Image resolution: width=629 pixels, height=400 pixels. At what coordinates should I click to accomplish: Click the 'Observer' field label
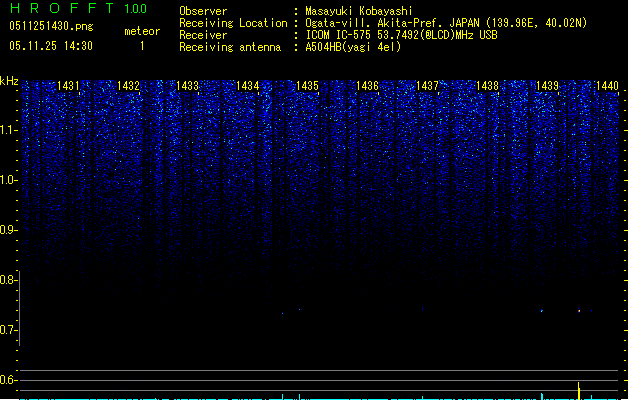coord(203,11)
